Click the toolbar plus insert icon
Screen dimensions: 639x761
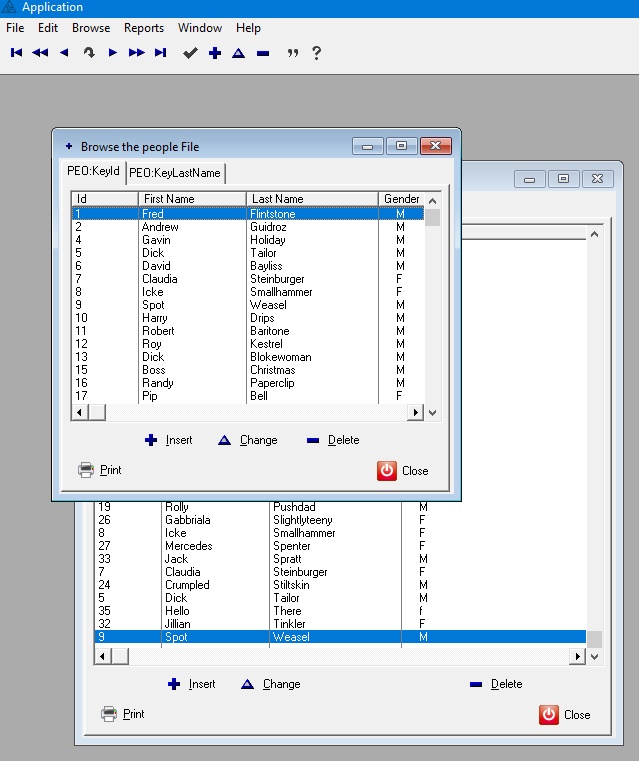click(x=214, y=53)
